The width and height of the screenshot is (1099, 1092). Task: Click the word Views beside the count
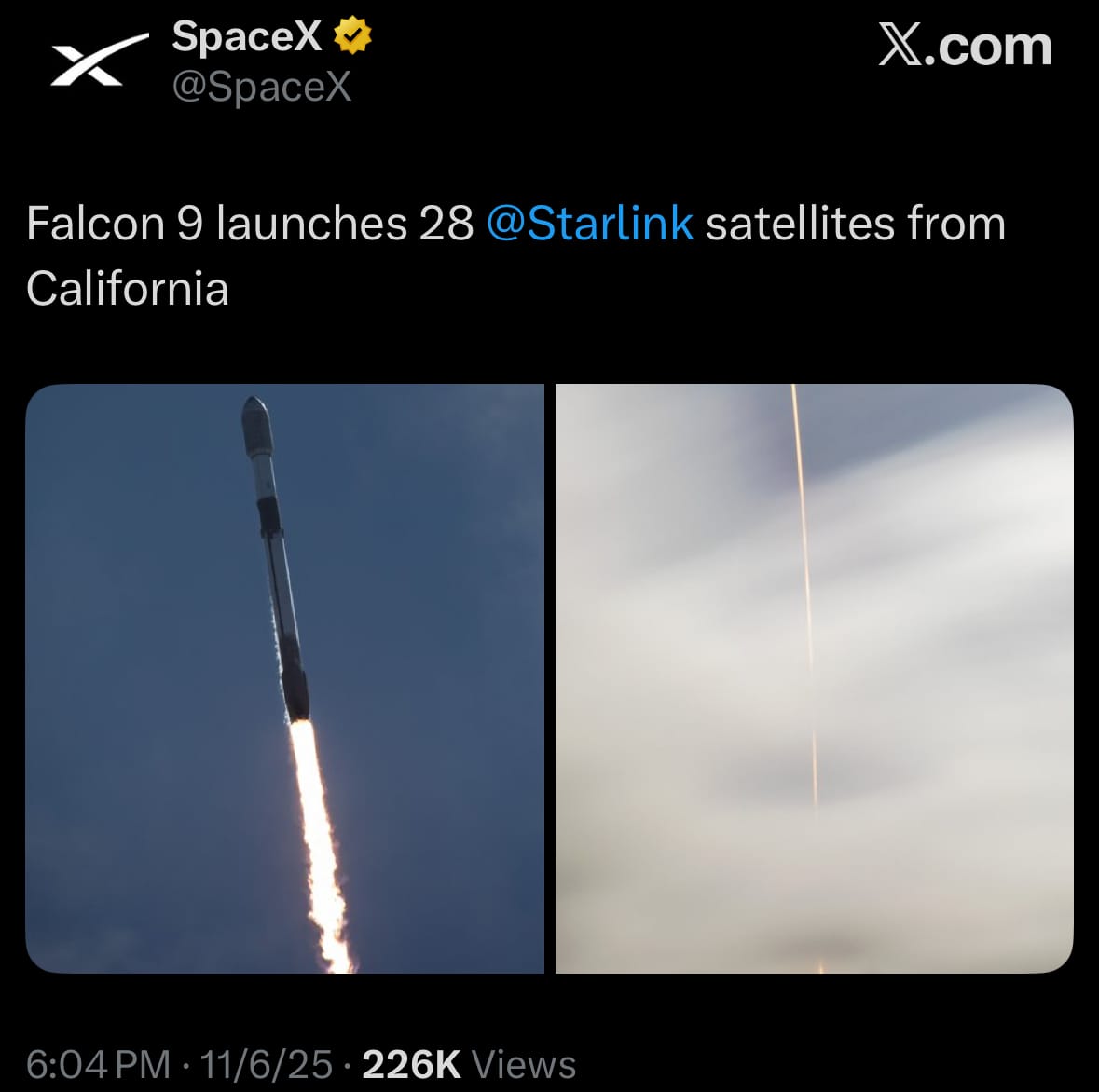point(524,1064)
